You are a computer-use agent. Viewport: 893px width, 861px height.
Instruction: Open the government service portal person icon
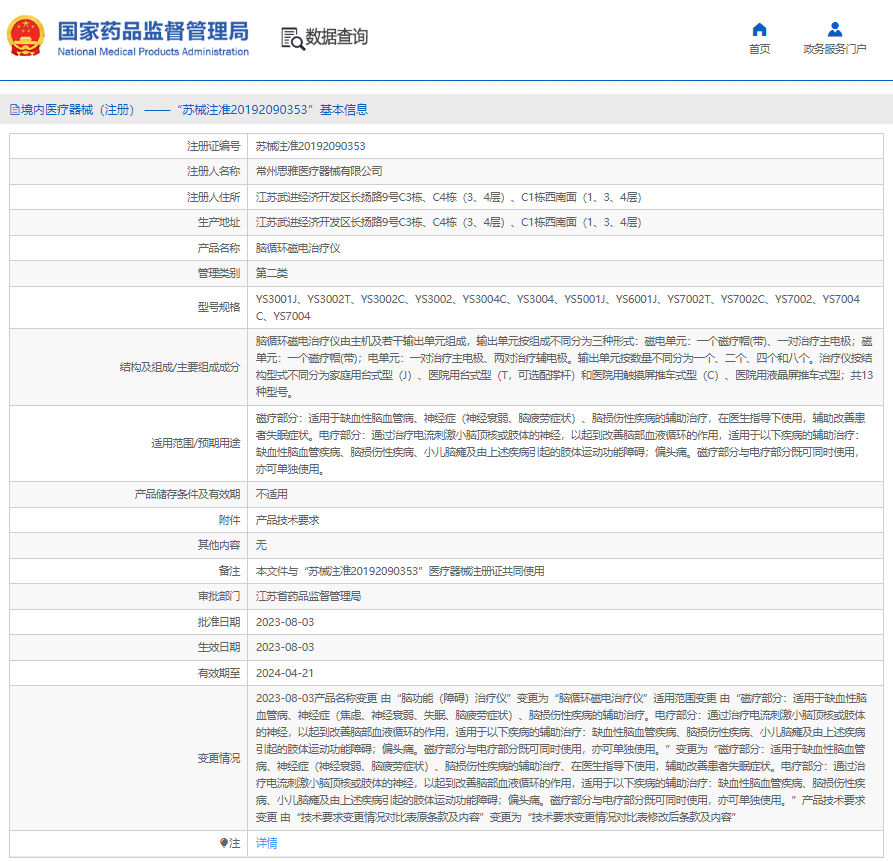[835, 29]
